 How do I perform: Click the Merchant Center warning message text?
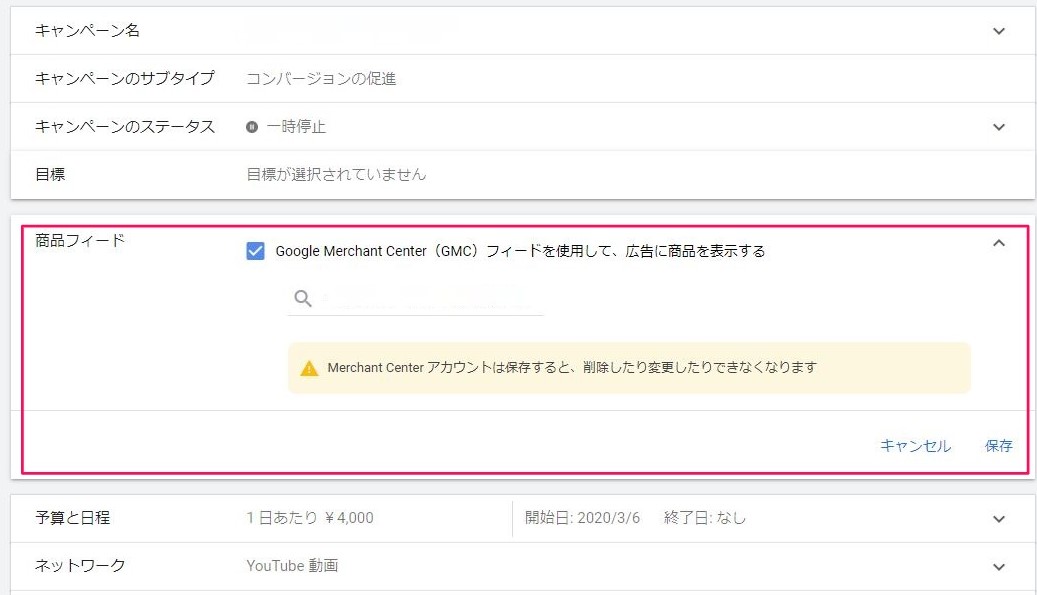(572, 368)
